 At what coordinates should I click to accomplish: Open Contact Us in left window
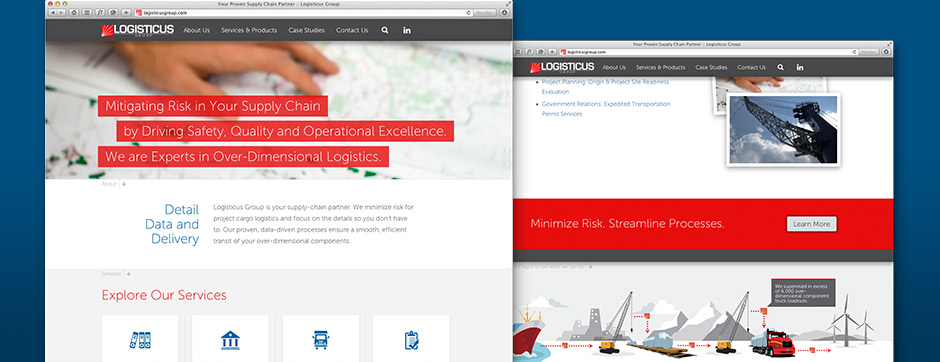352,30
